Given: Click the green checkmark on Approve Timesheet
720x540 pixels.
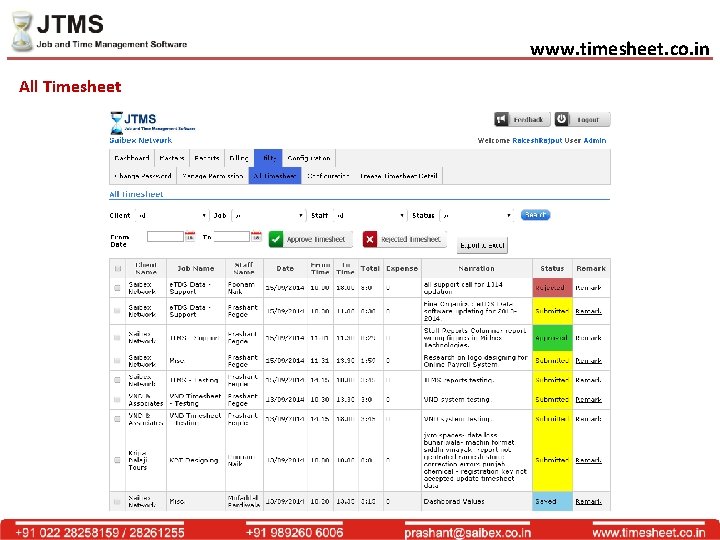Looking at the screenshot, I should 276,239.
